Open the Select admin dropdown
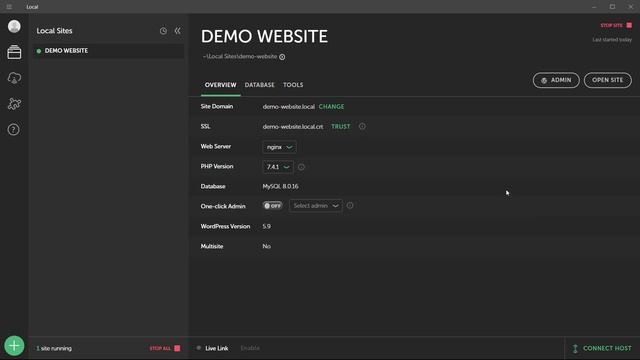640x360 pixels. [316, 206]
